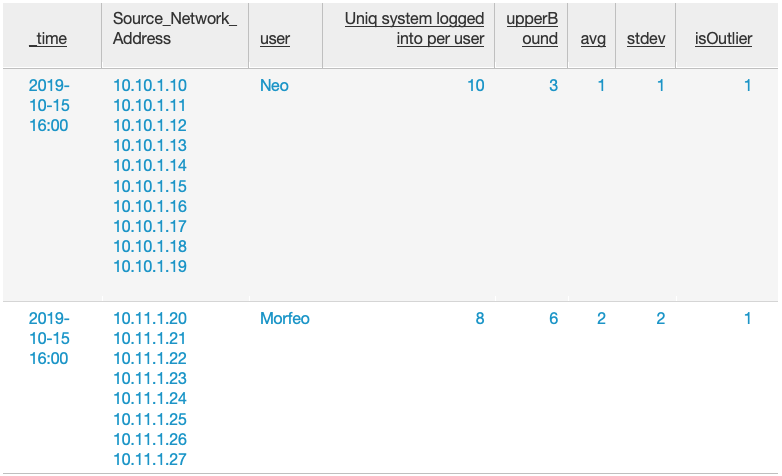Select IP address 10.10.1.10

pyautogui.click(x=150, y=85)
